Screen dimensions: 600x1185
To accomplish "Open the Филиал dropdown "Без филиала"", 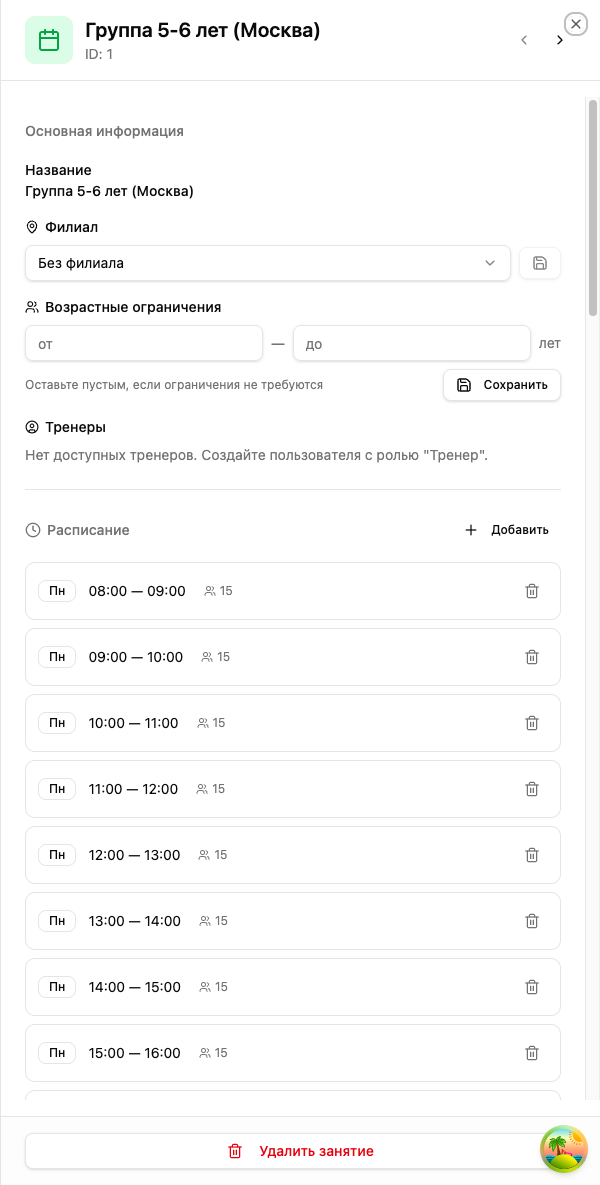I will click(267, 263).
